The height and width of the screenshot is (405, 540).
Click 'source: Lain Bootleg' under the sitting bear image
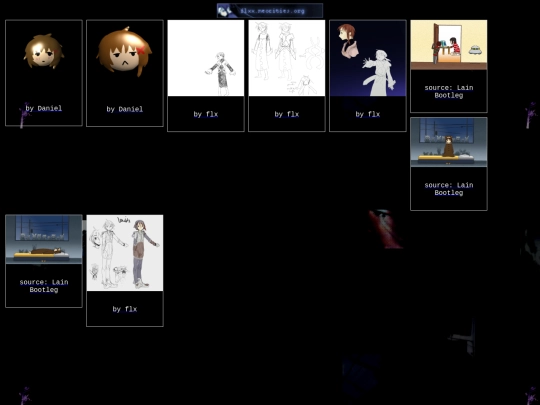click(449, 189)
